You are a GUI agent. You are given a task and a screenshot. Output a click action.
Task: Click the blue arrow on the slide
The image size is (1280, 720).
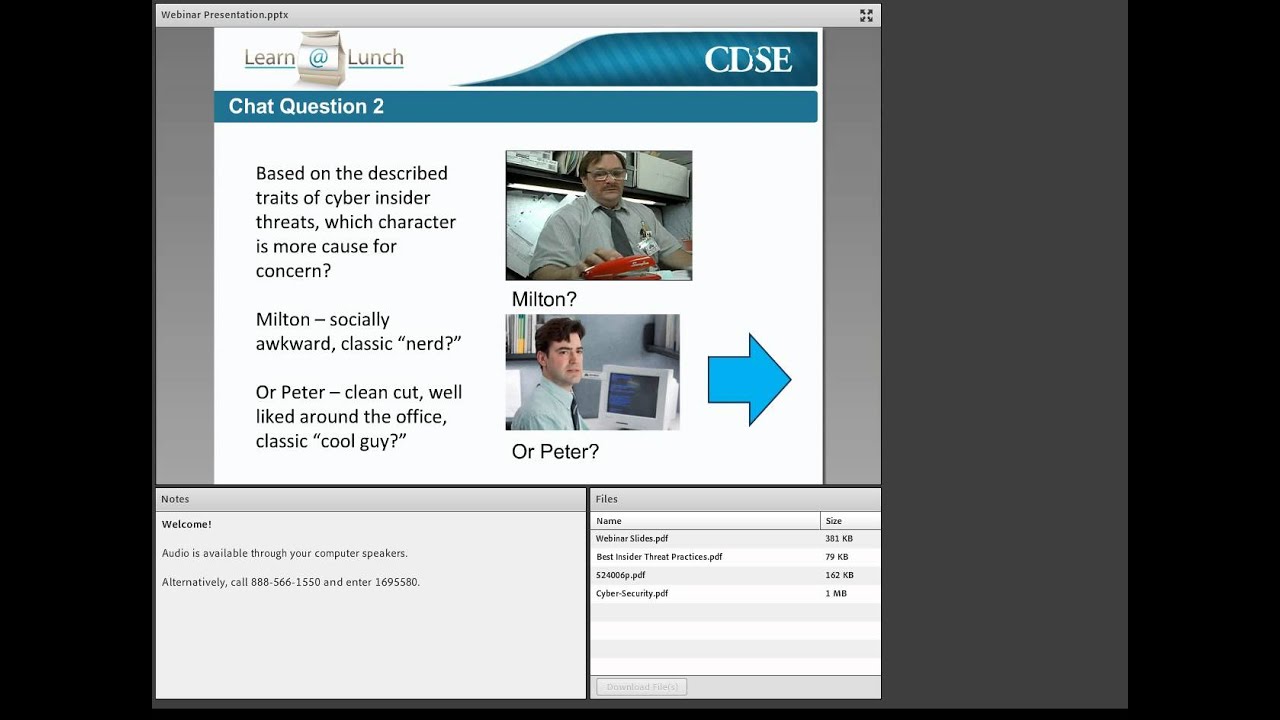[x=749, y=380]
